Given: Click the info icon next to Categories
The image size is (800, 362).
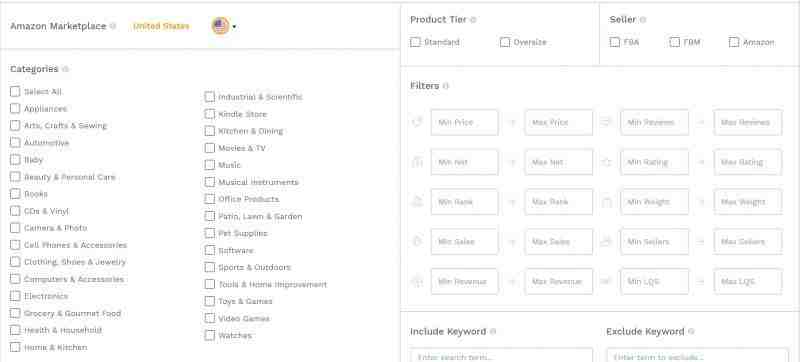Looking at the screenshot, I should [x=65, y=69].
